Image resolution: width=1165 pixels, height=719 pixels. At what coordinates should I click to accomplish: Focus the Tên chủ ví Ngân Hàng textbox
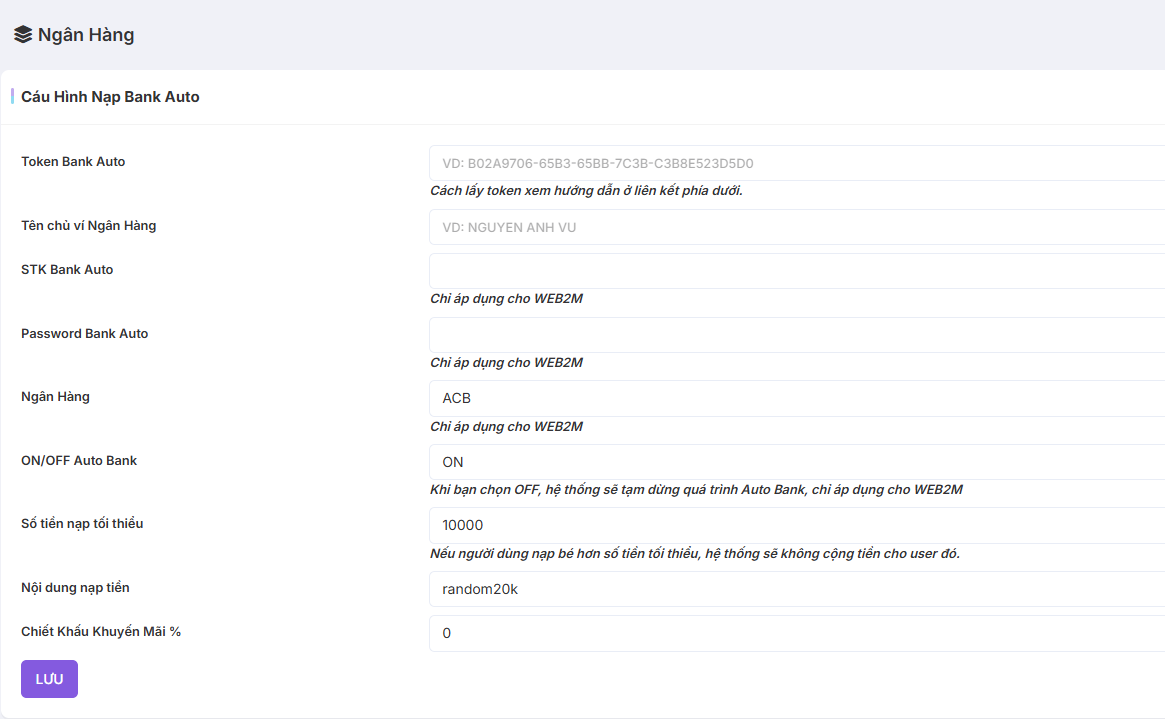796,227
